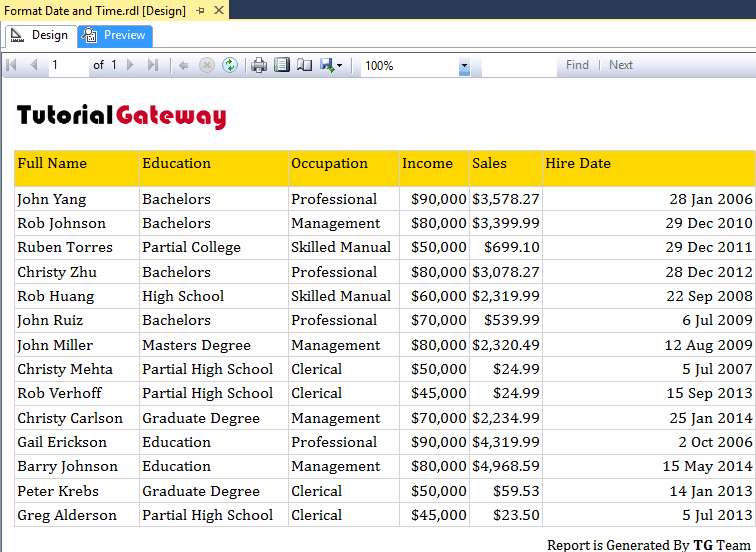Screen dimensions: 756x552
Task: Stop report rendering
Action: point(207,65)
